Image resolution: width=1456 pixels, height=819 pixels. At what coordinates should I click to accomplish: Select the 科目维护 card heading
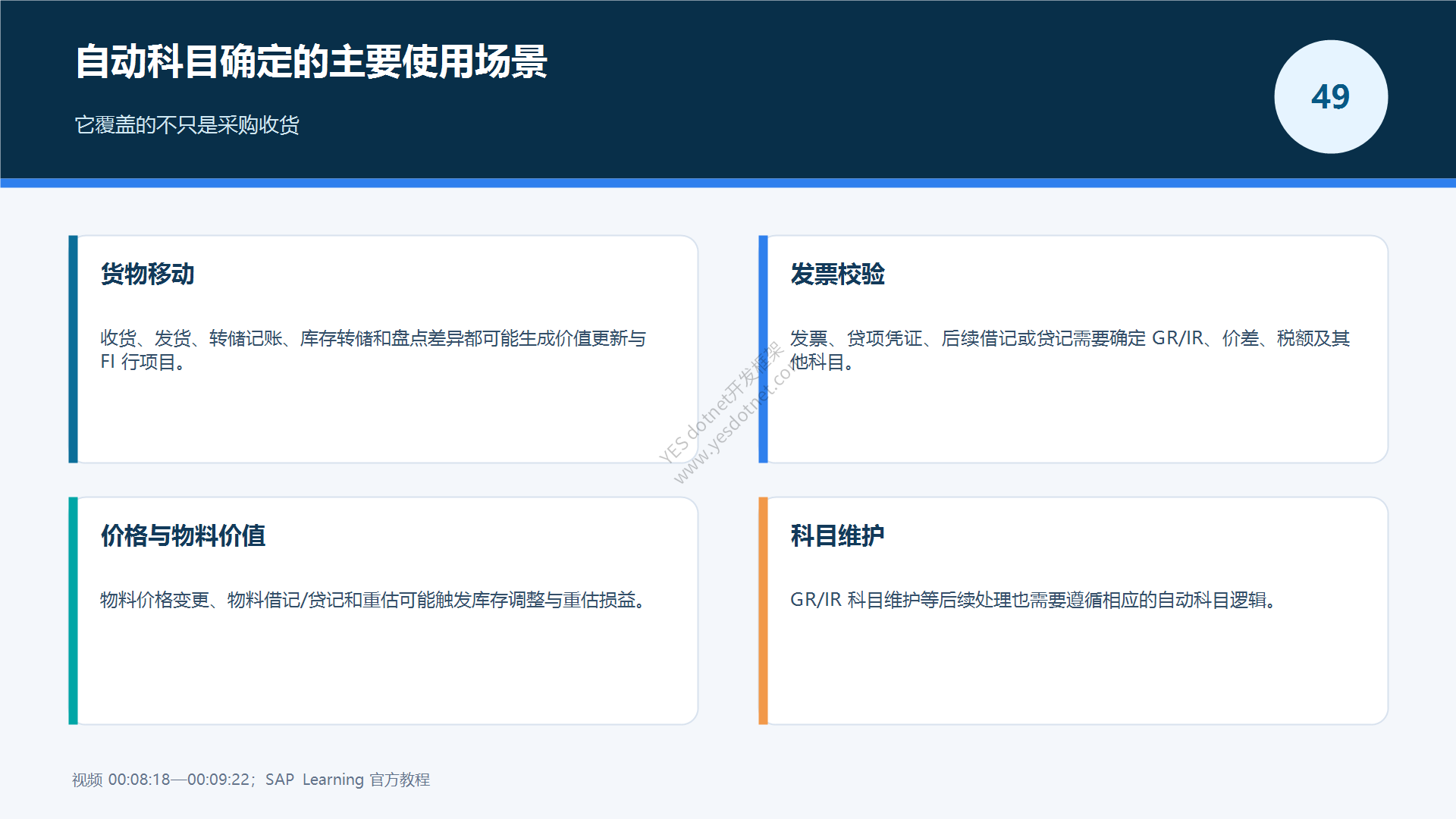click(x=837, y=535)
